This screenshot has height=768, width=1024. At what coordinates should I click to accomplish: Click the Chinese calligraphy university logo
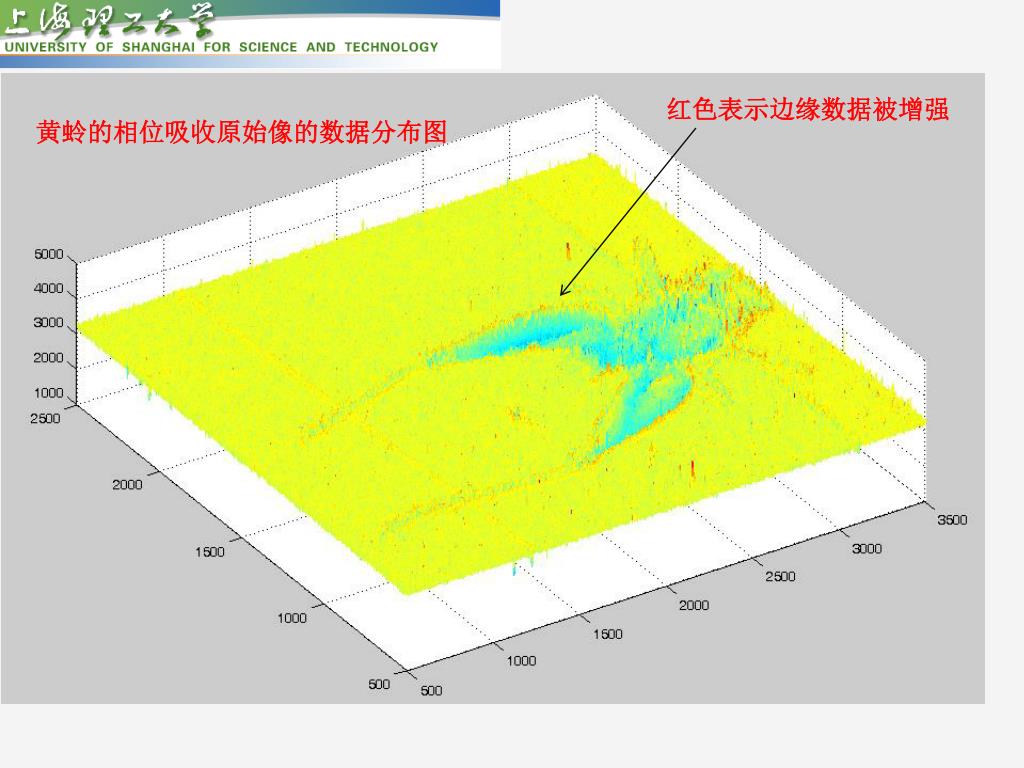[108, 20]
